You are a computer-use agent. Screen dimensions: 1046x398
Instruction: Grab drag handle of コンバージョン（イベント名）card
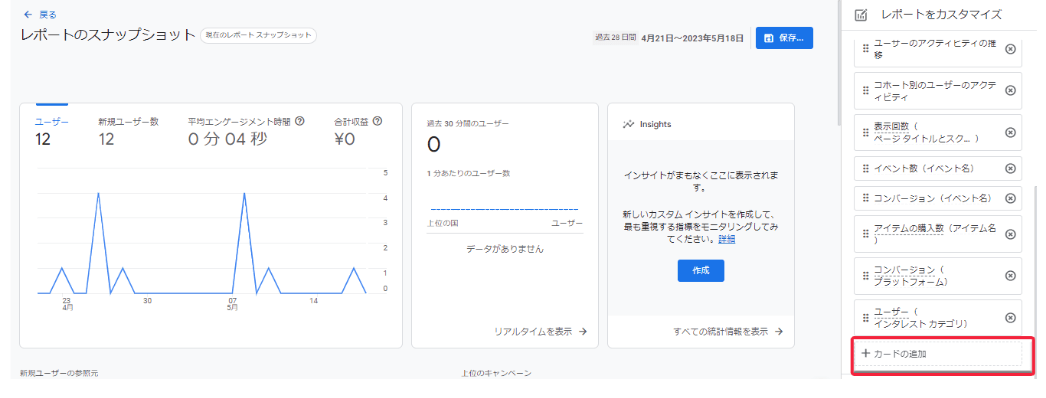(865, 198)
